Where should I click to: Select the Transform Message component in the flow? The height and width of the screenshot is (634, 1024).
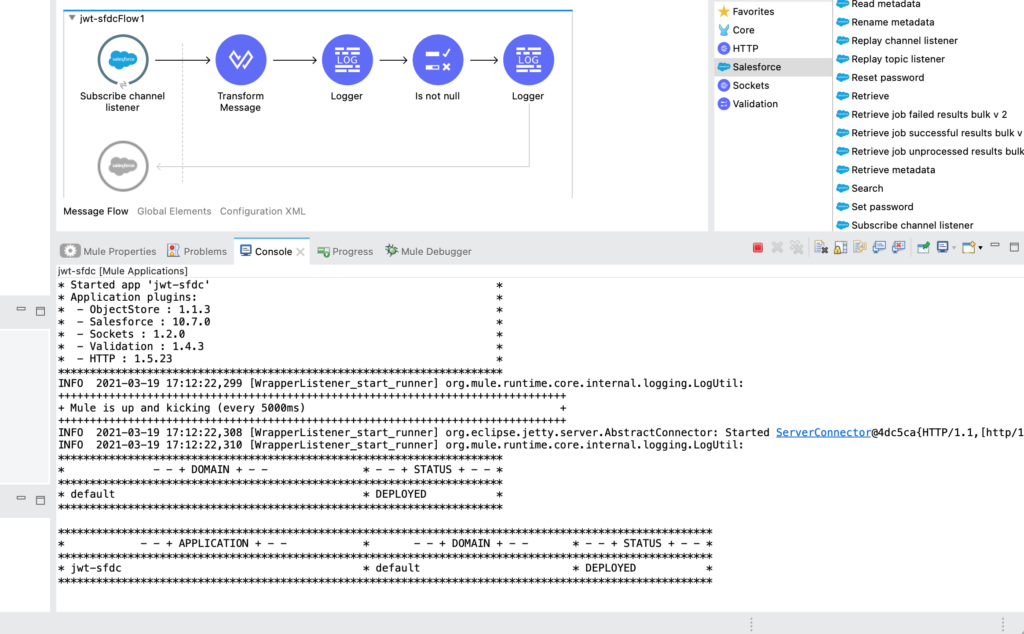[240, 60]
